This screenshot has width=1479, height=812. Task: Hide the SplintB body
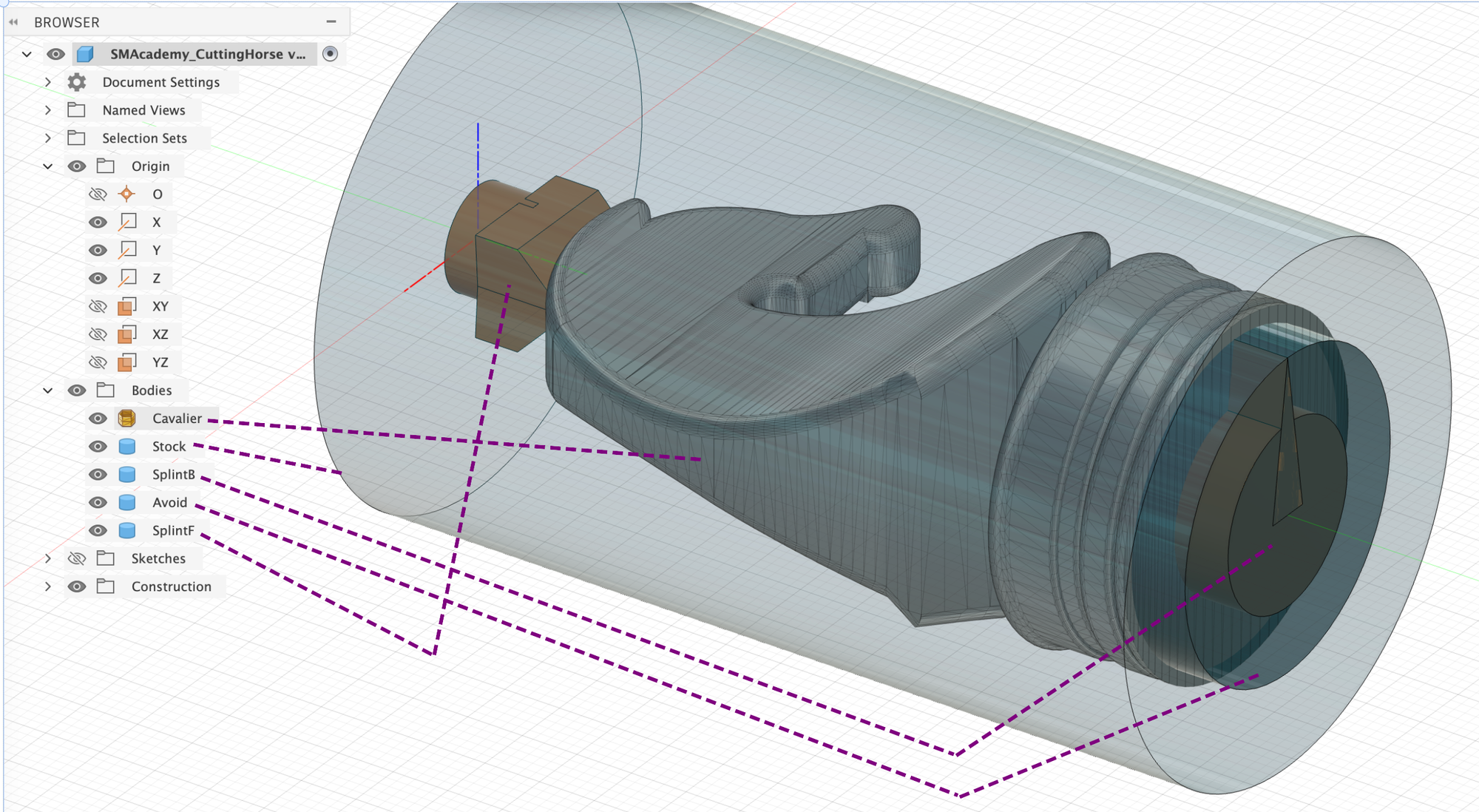click(98, 475)
